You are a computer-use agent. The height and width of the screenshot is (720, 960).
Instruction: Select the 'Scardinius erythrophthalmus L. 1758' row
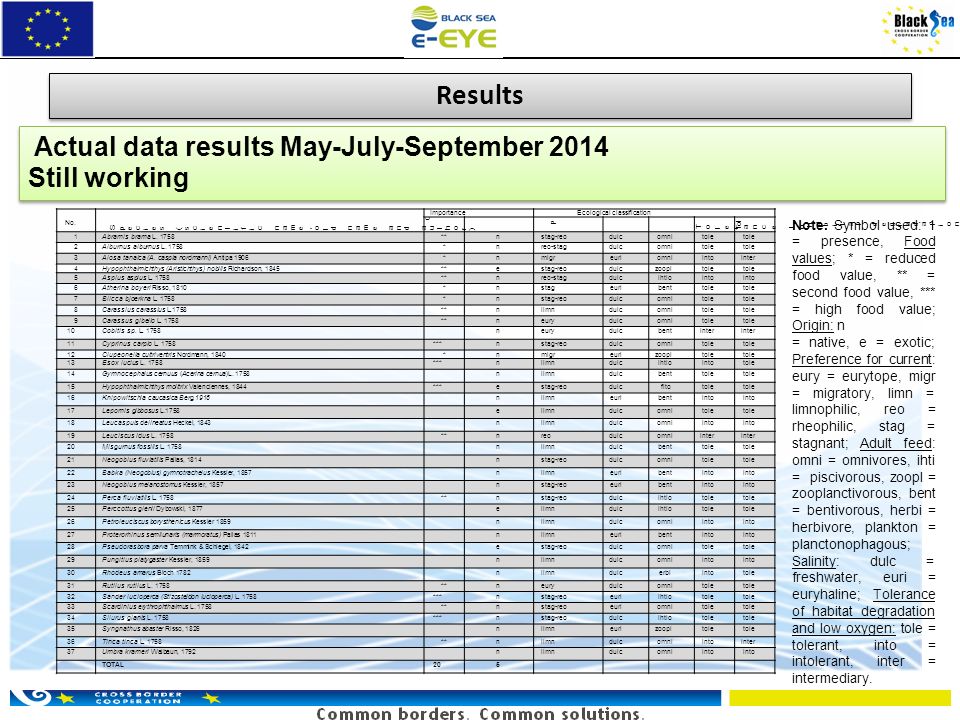click(x=416, y=607)
